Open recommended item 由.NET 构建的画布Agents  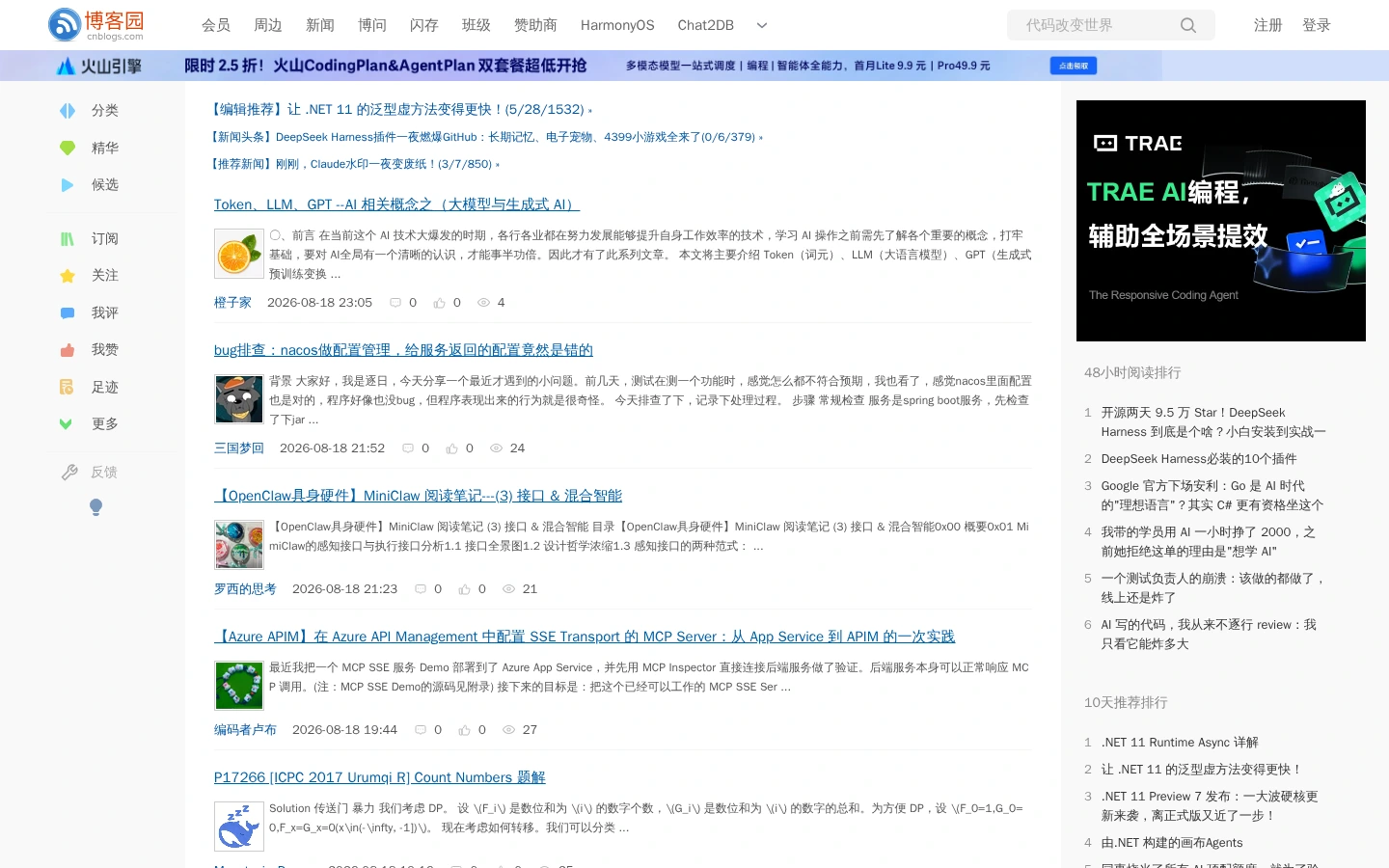pos(1172,843)
